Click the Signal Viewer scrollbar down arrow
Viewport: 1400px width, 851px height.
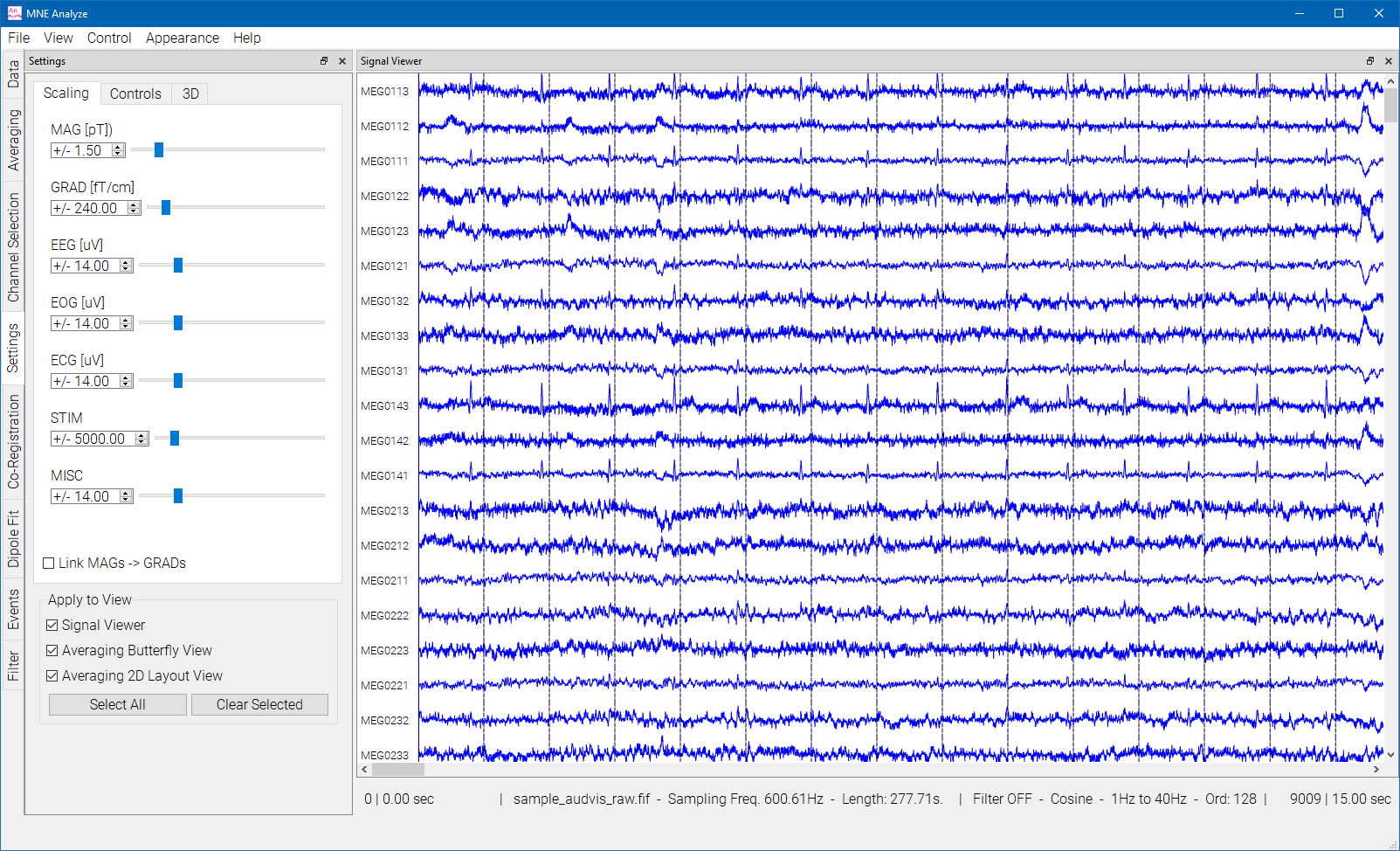click(x=1389, y=753)
